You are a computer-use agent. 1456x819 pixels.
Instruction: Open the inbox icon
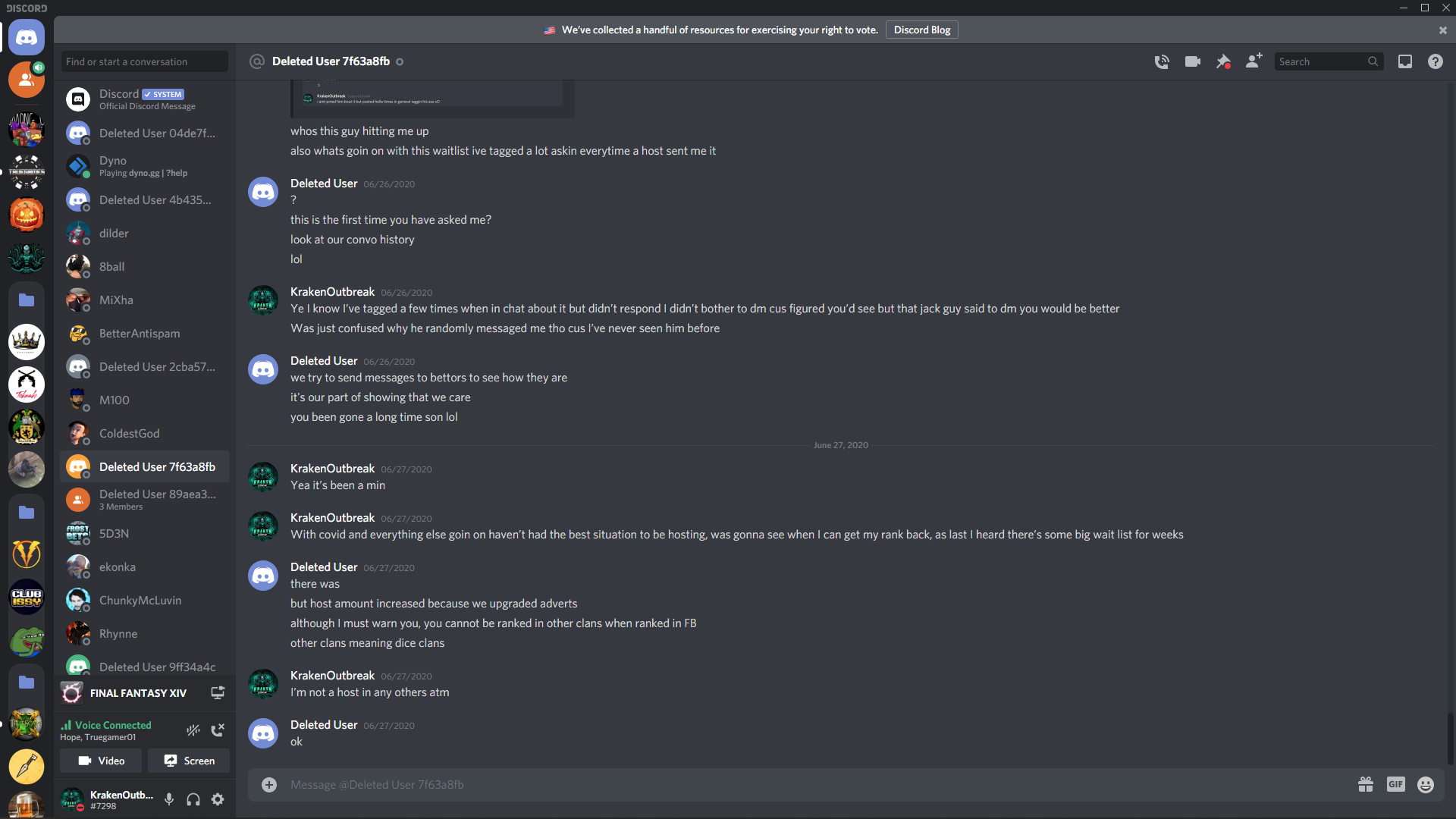1405,61
